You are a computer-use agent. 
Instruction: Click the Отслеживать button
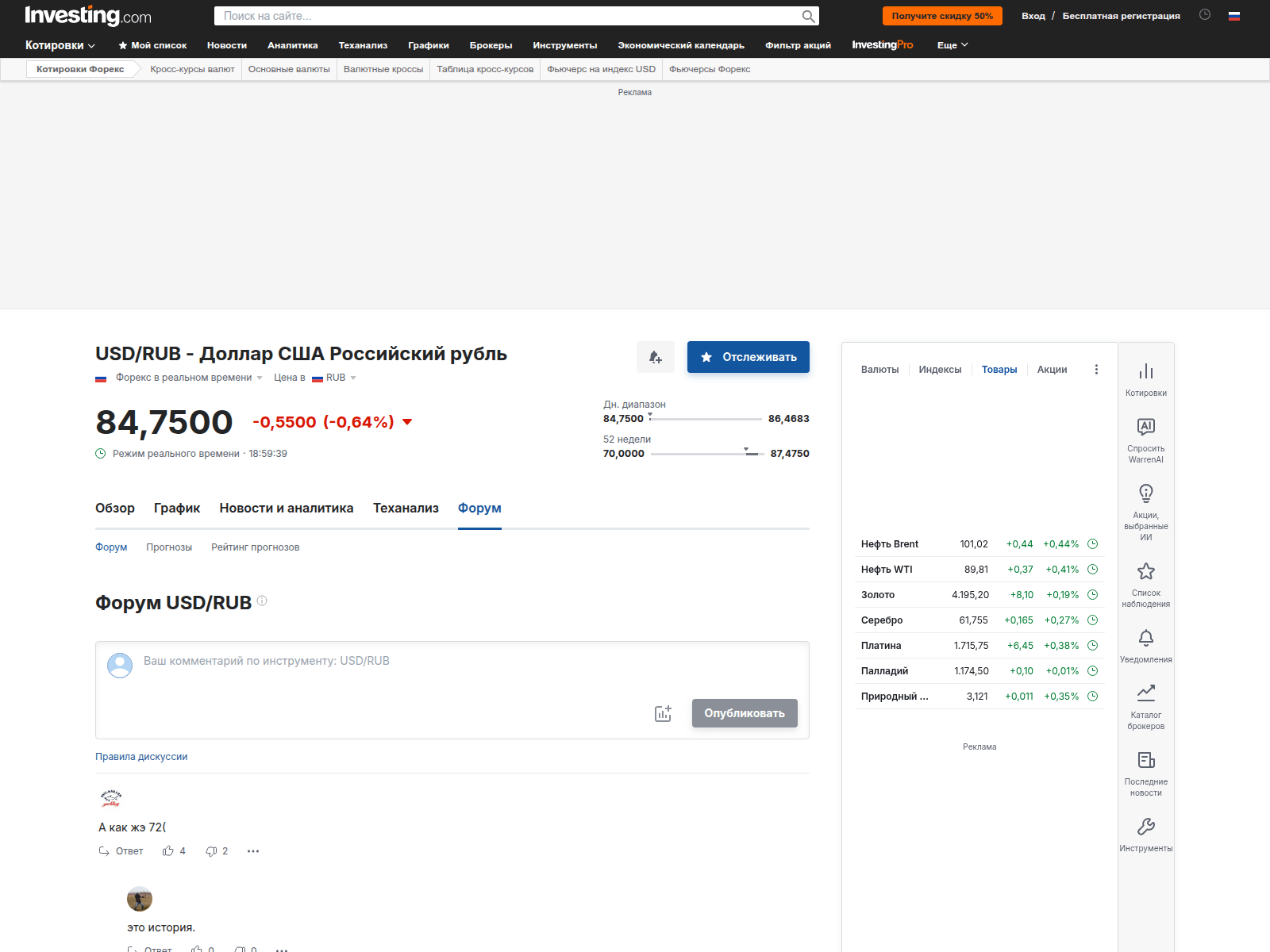(749, 357)
